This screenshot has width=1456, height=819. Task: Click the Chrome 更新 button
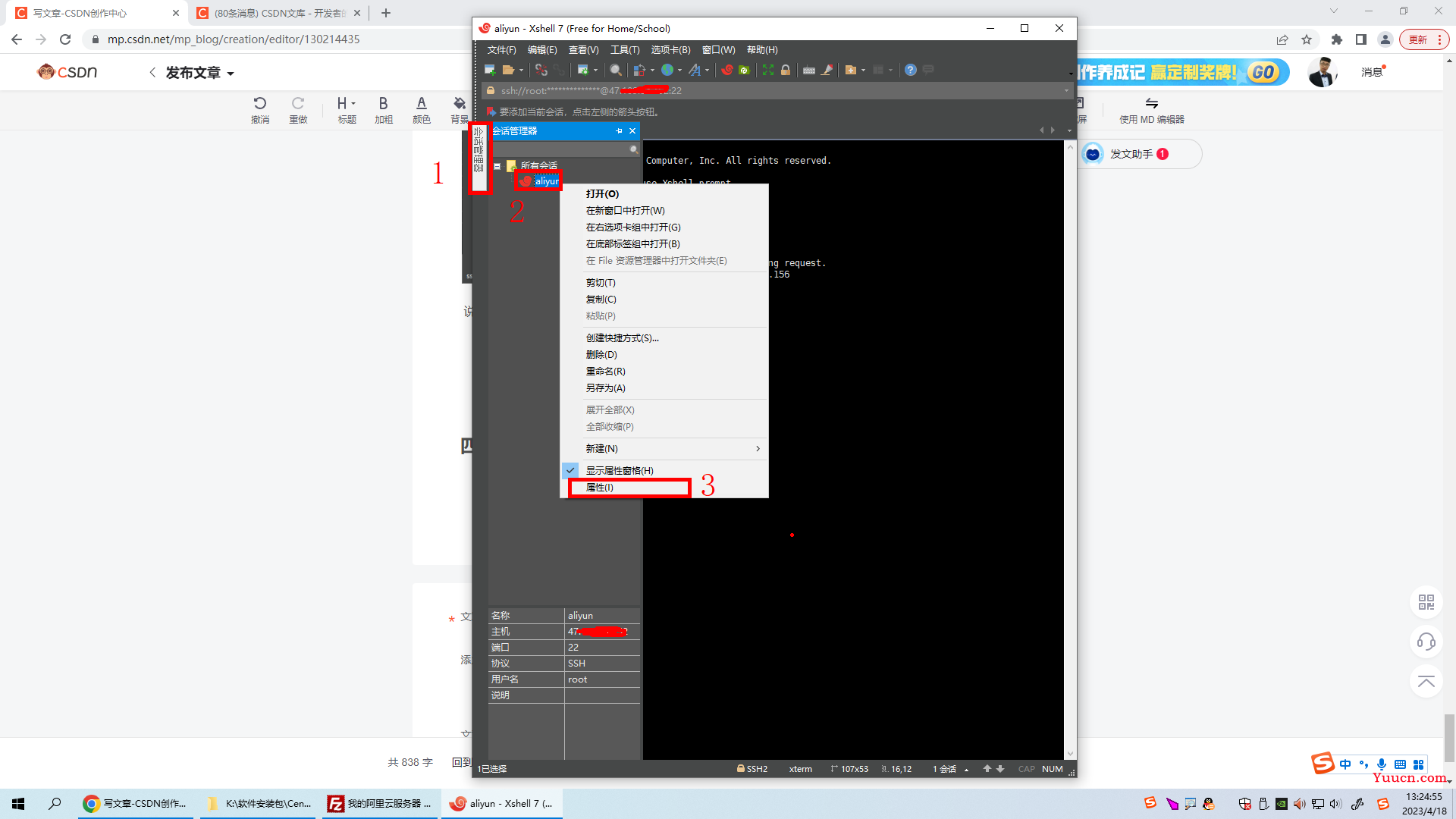tap(1424, 39)
